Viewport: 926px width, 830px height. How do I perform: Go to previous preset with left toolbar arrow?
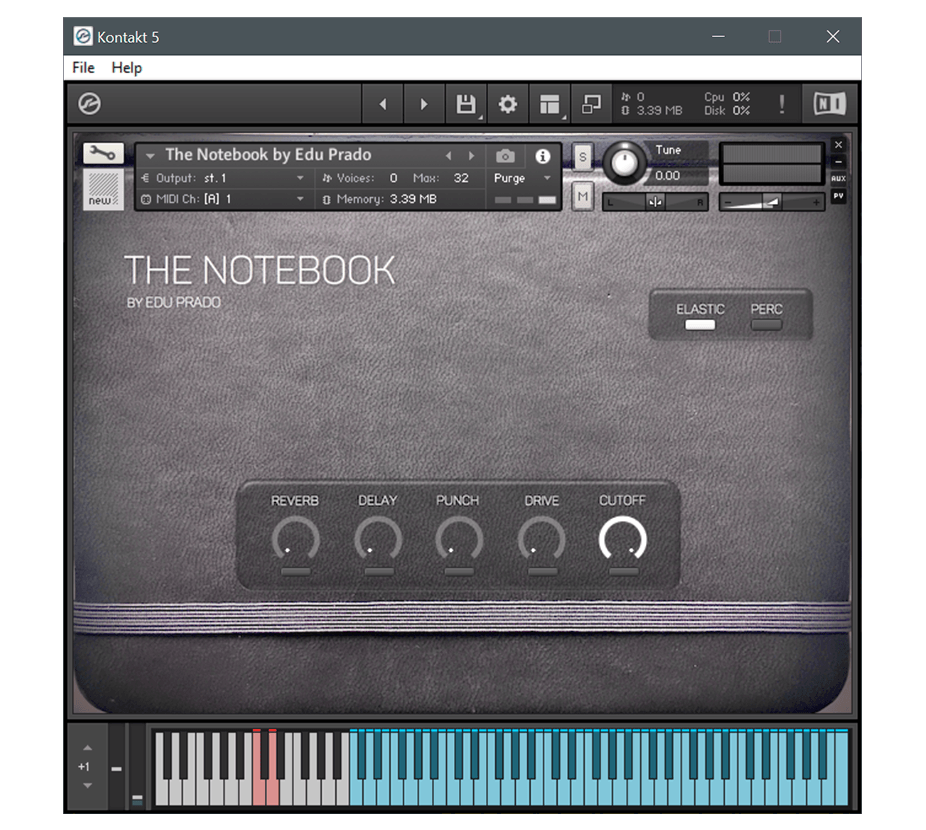click(x=383, y=105)
